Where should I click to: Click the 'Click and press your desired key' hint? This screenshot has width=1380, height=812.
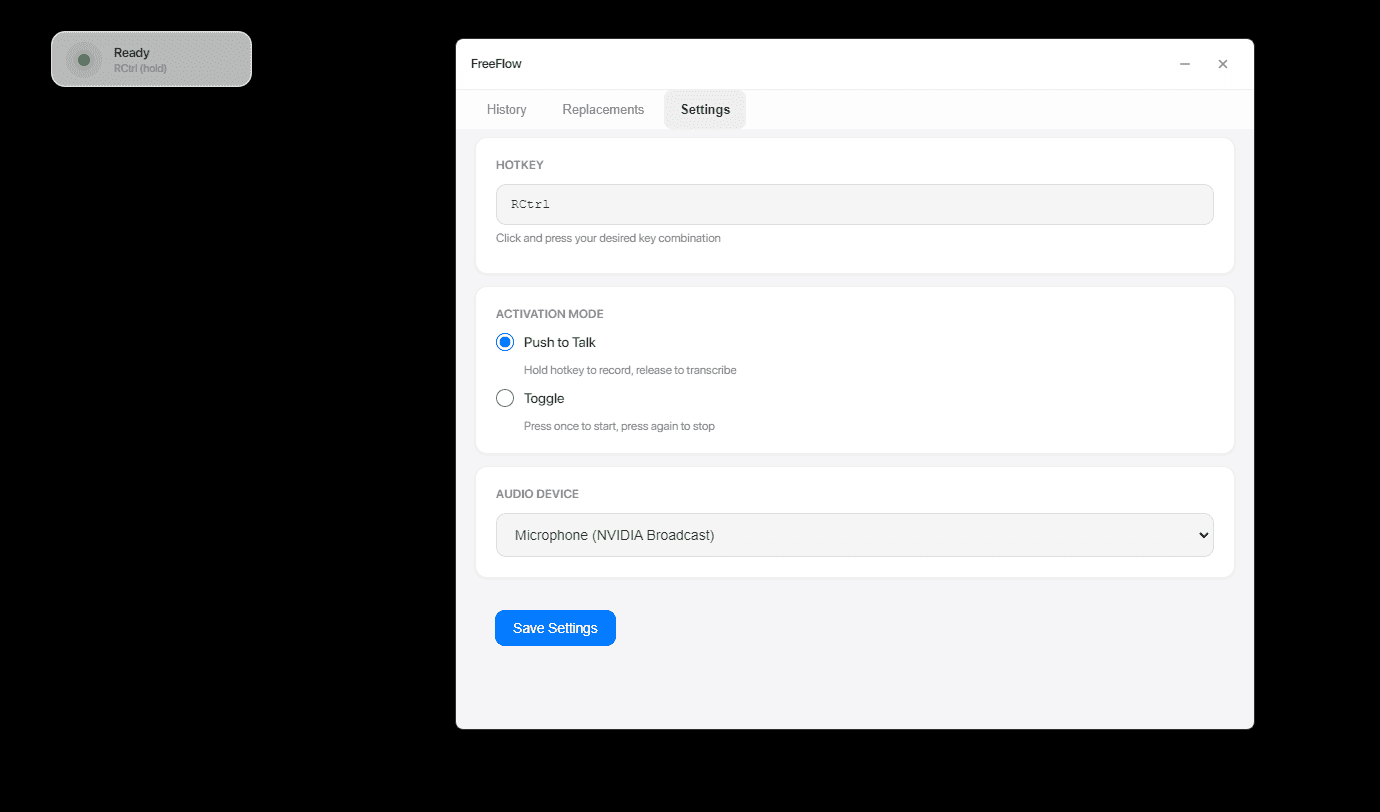click(608, 238)
